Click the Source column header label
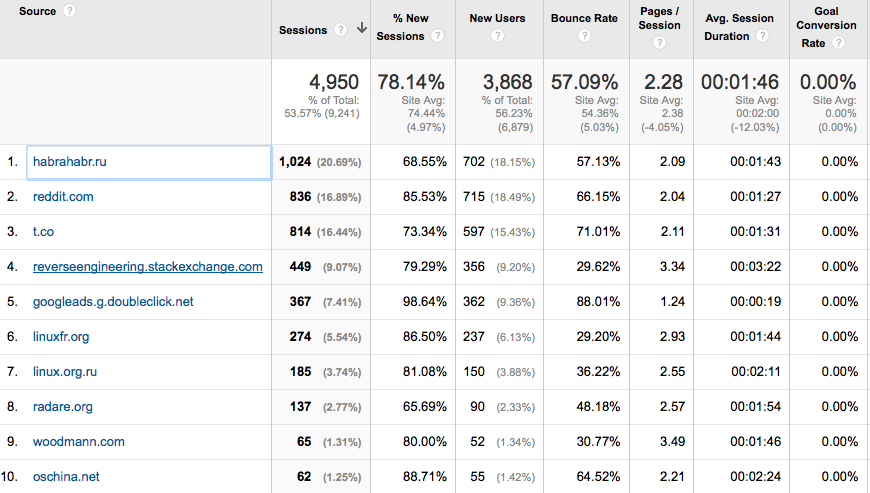This screenshot has width=870, height=493. click(37, 11)
